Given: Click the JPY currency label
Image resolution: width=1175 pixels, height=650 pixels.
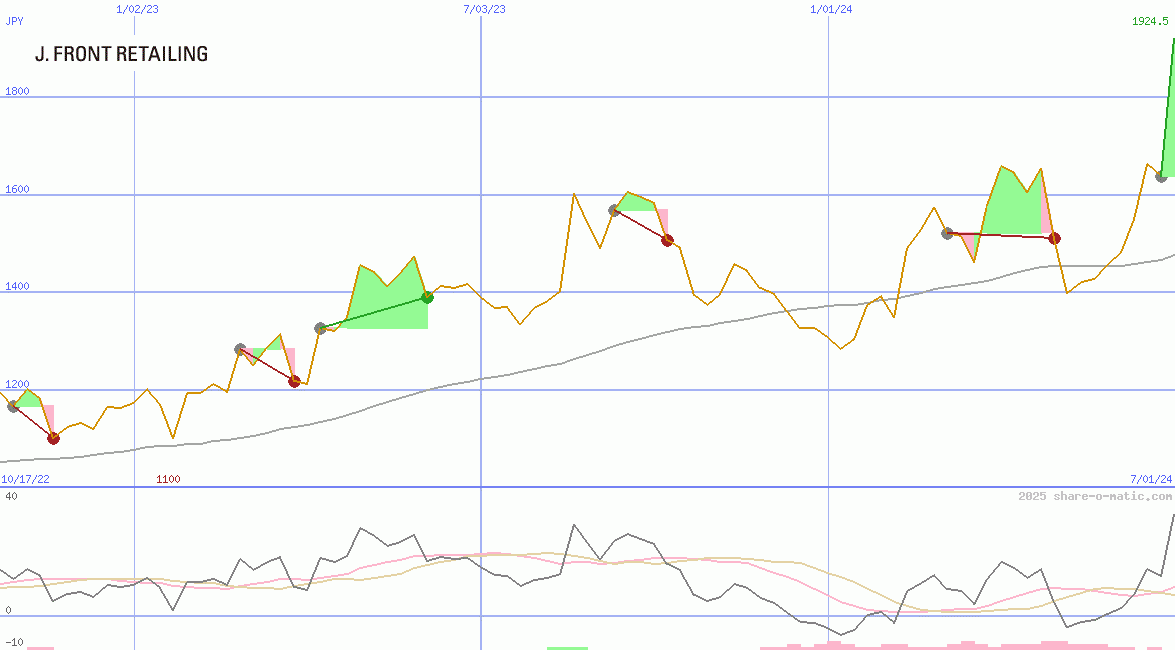Looking at the screenshot, I should coord(15,21).
